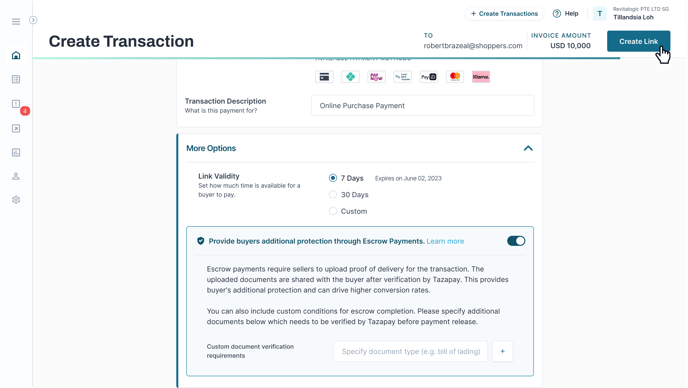This screenshot has height=388, width=688.
Task: Open the user profile sidebar icon
Action: pos(16,176)
